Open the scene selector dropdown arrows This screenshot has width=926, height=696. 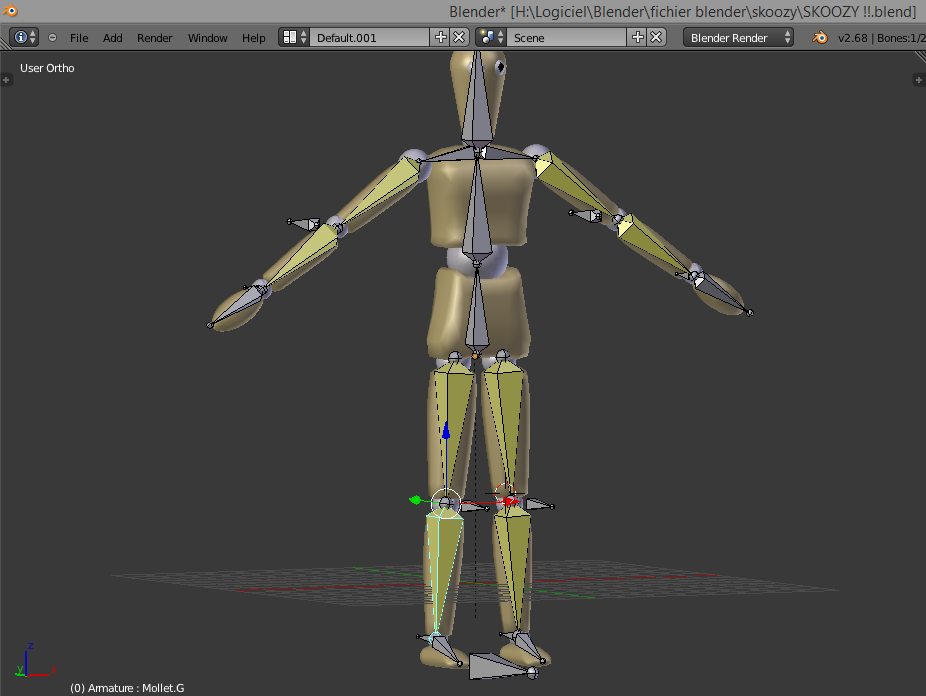pos(498,37)
